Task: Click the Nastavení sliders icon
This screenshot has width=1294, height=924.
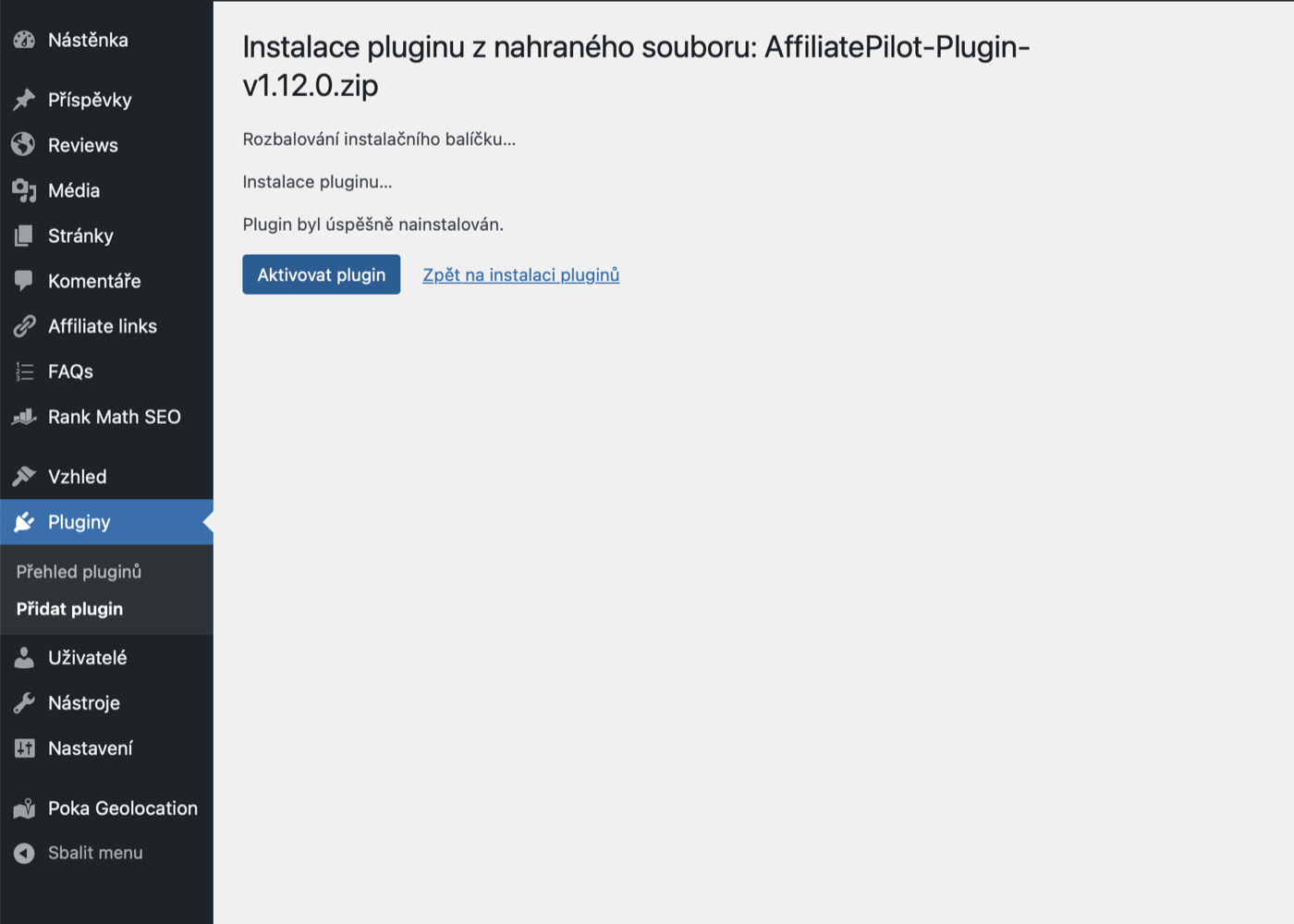Action: [x=24, y=748]
